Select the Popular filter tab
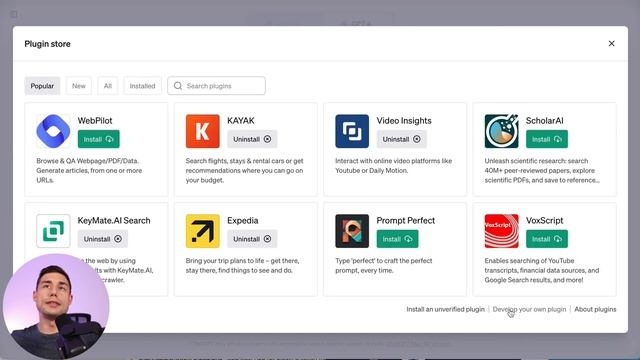This screenshot has width=640, height=360. click(x=42, y=86)
